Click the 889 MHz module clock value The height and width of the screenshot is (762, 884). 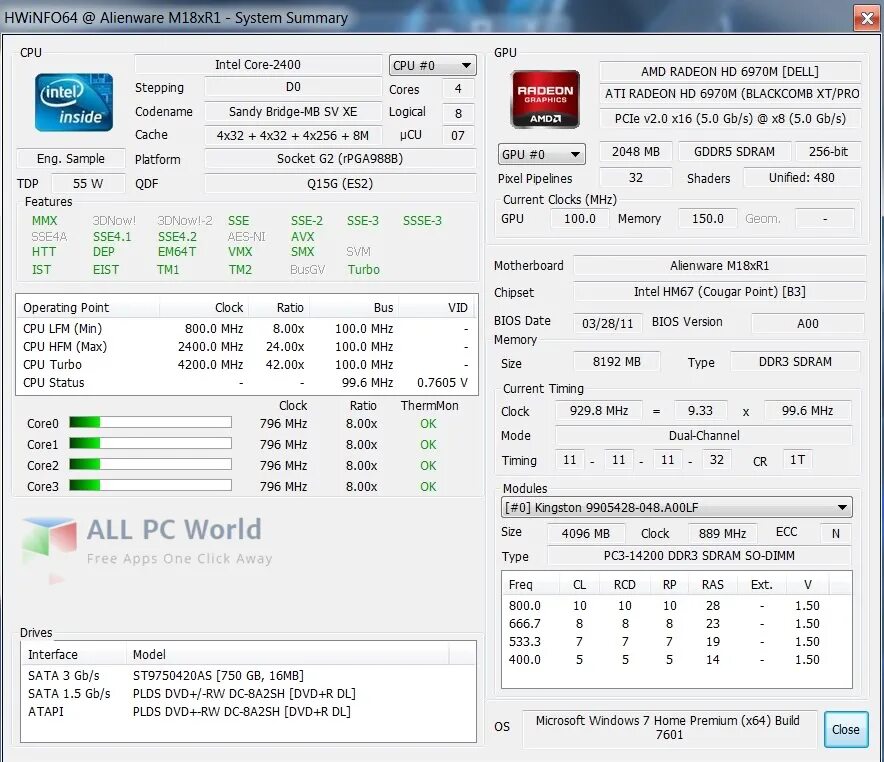pyautogui.click(x=722, y=533)
